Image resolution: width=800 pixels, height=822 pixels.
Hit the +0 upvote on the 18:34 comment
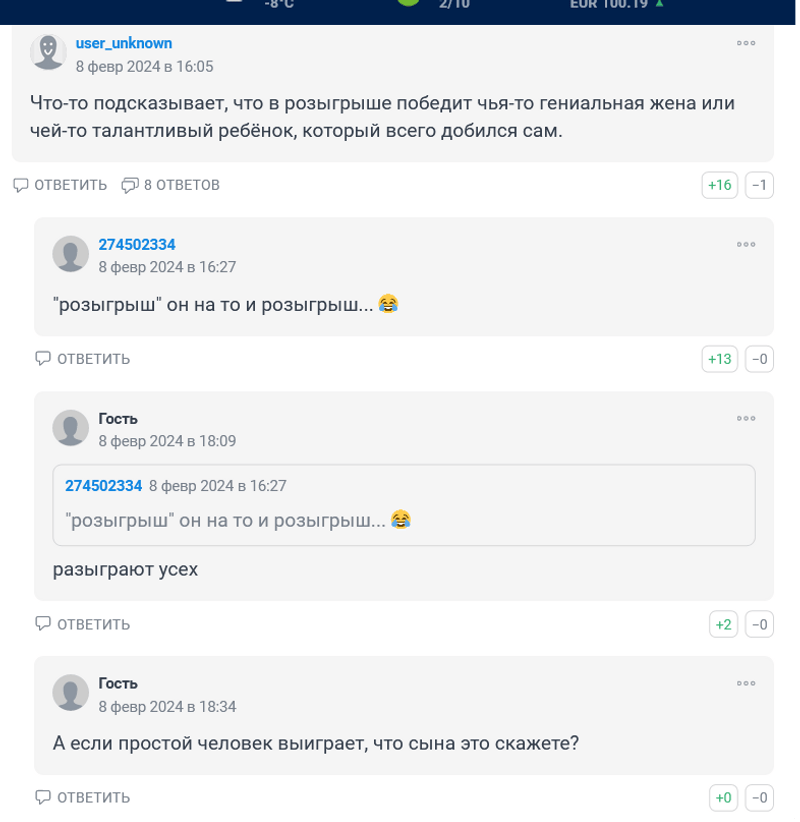(x=723, y=798)
